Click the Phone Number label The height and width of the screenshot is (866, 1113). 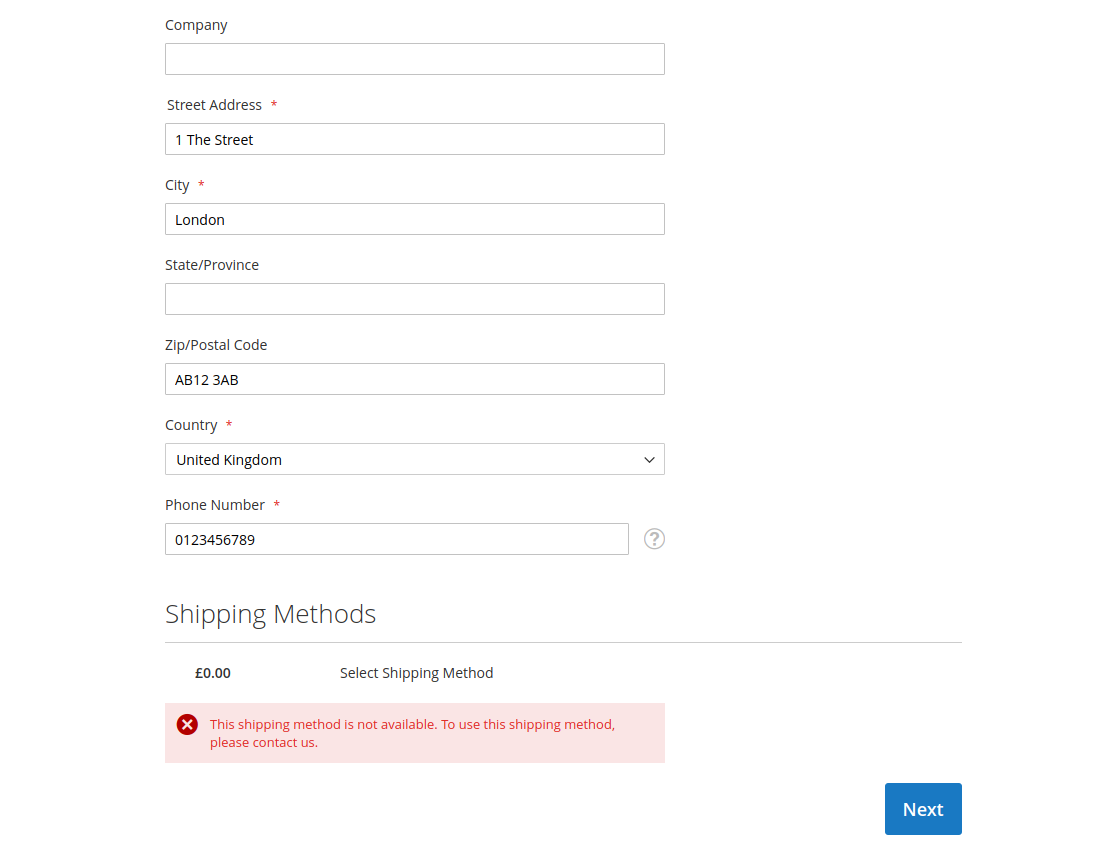click(214, 505)
